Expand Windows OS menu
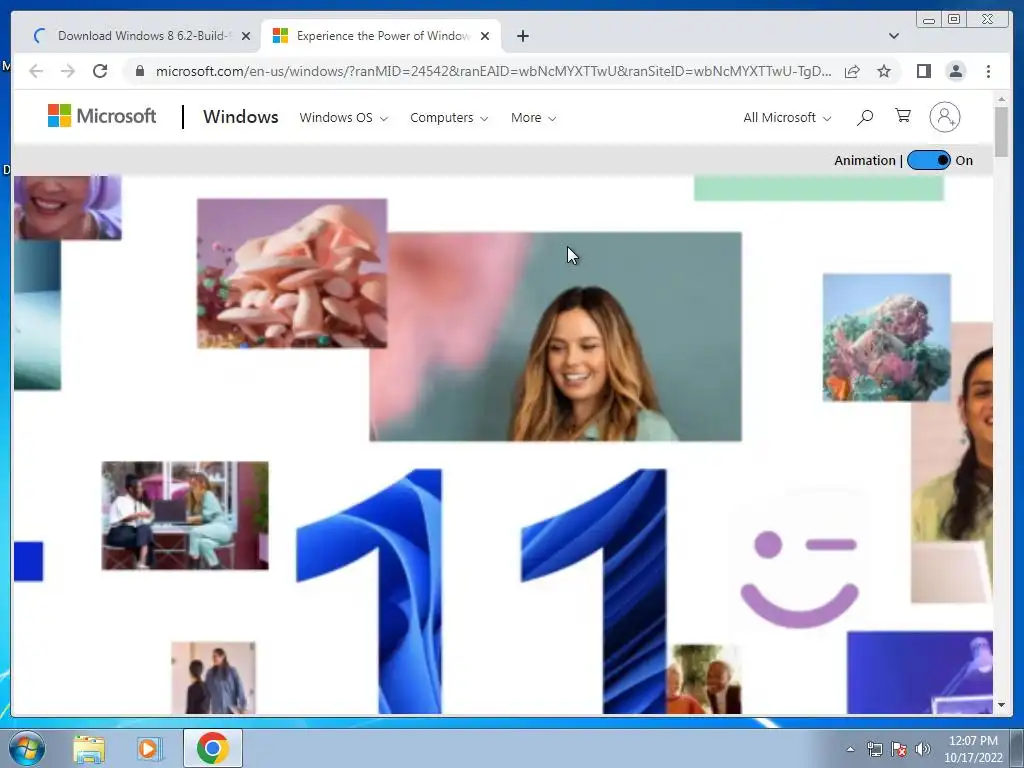The height and width of the screenshot is (768, 1024). (x=344, y=118)
